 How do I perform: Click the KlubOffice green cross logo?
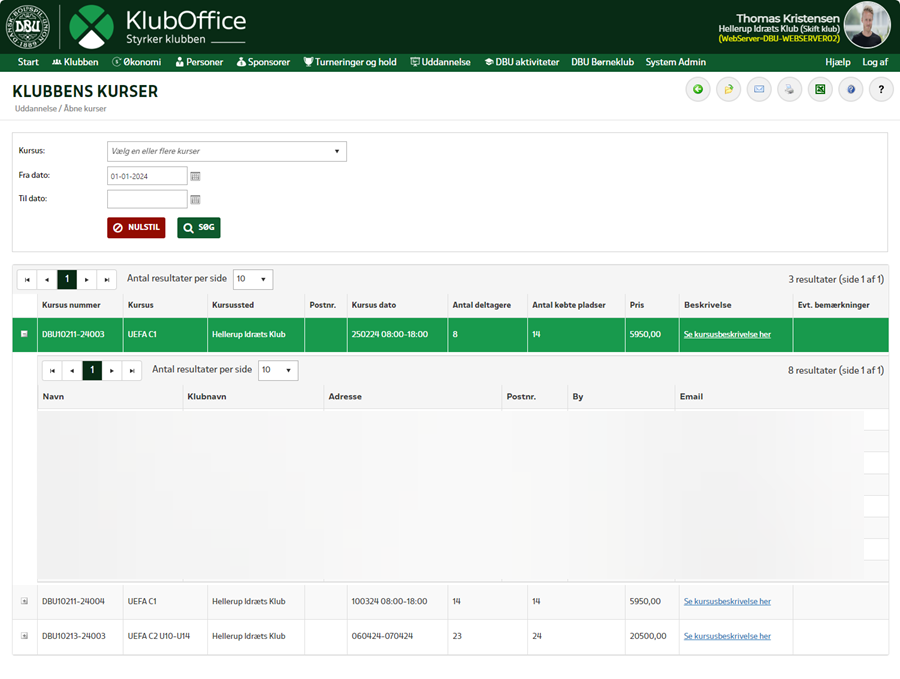pyautogui.click(x=91, y=26)
